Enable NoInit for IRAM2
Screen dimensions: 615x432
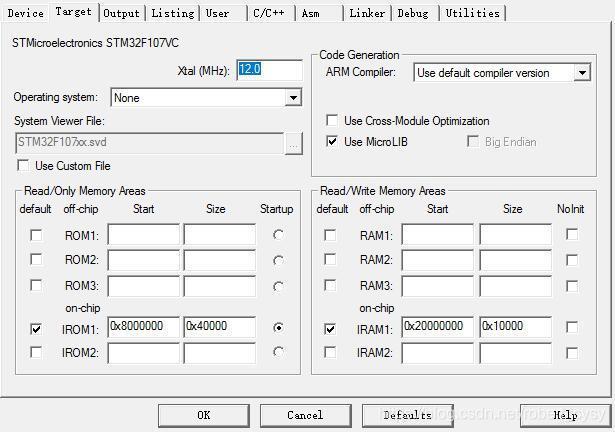click(x=572, y=353)
